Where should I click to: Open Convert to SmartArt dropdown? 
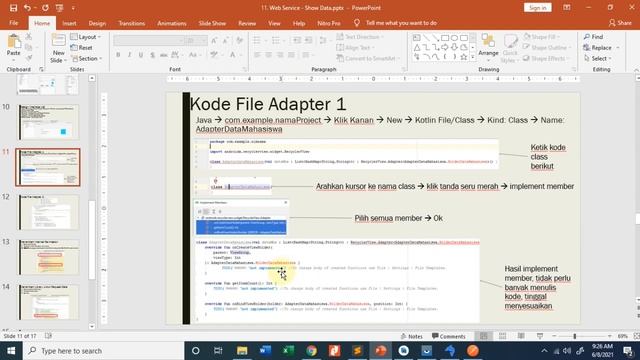click(367, 58)
